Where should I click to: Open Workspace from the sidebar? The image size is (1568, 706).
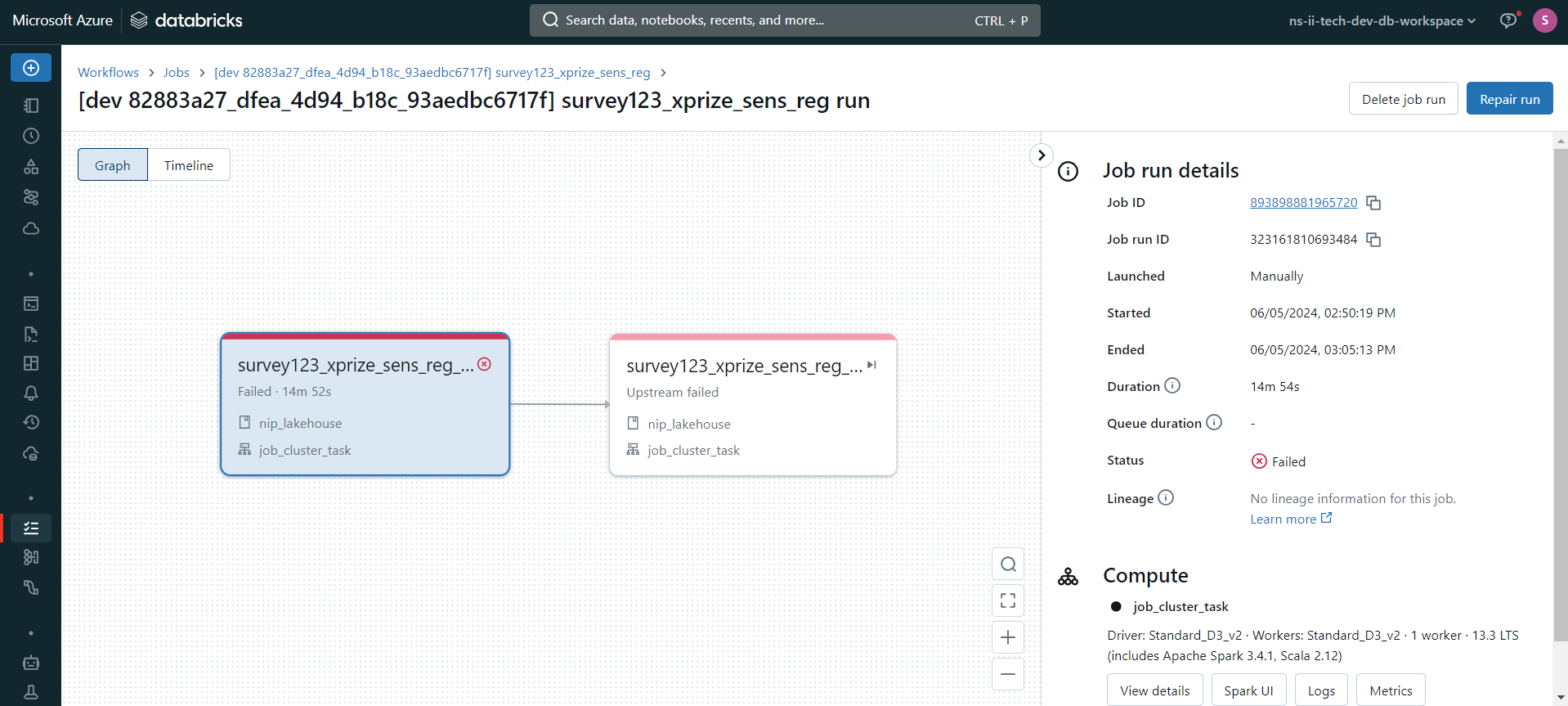[x=31, y=106]
